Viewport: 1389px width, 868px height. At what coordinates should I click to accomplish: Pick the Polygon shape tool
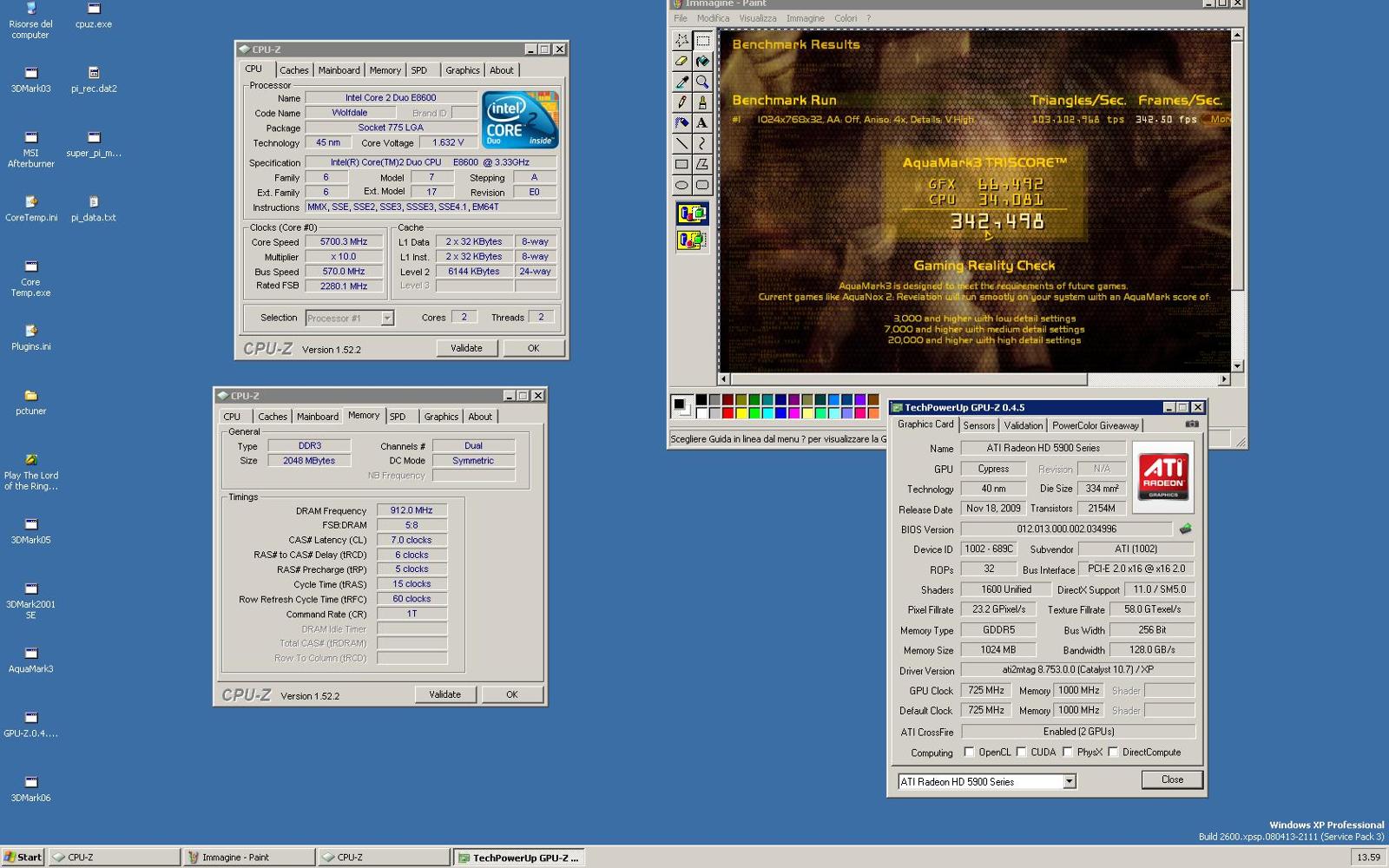[x=702, y=164]
